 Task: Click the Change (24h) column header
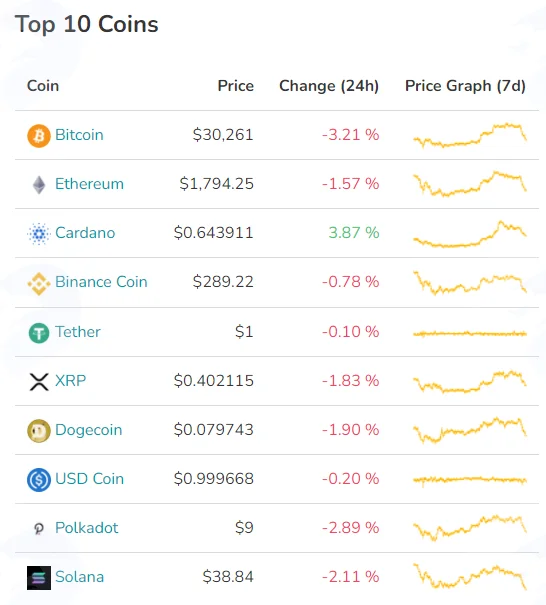[329, 86]
